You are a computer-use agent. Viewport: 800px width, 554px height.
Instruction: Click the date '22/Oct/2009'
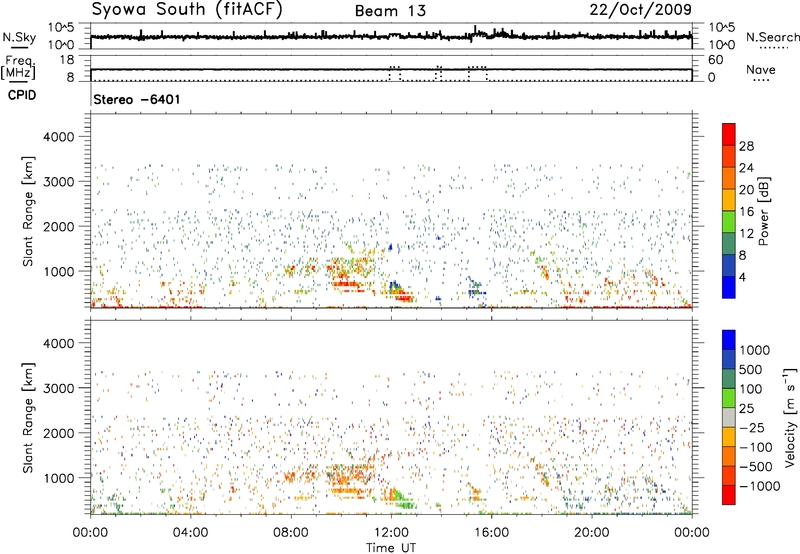point(641,9)
